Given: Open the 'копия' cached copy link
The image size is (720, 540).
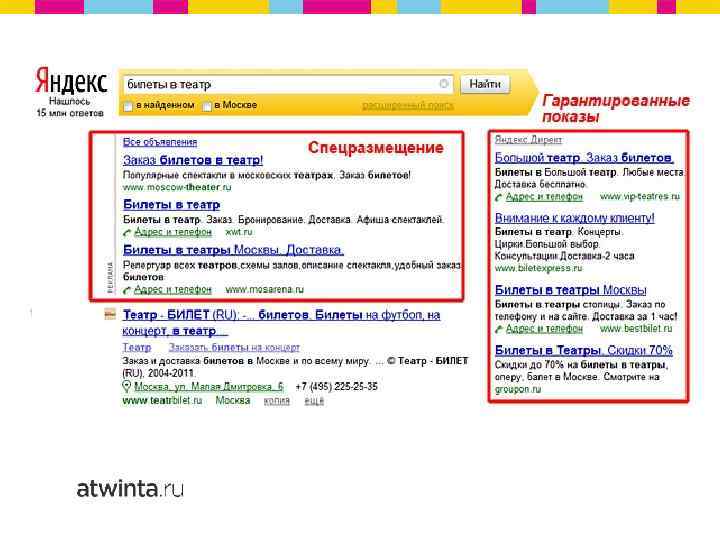Looking at the screenshot, I should coord(276,400).
